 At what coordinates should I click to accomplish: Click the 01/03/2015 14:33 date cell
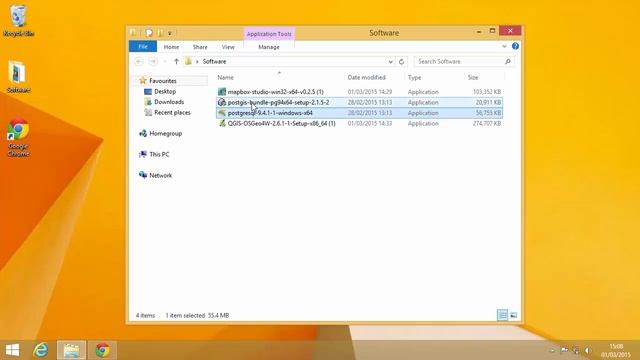pos(370,123)
